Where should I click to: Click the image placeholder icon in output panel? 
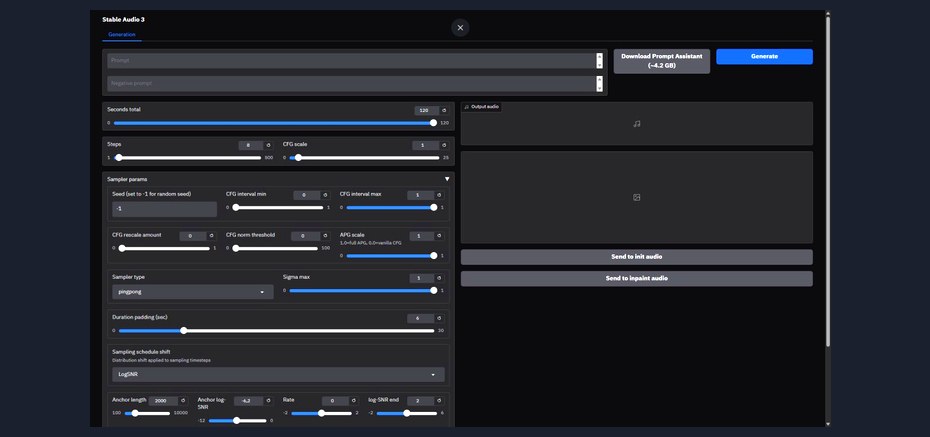(x=636, y=197)
